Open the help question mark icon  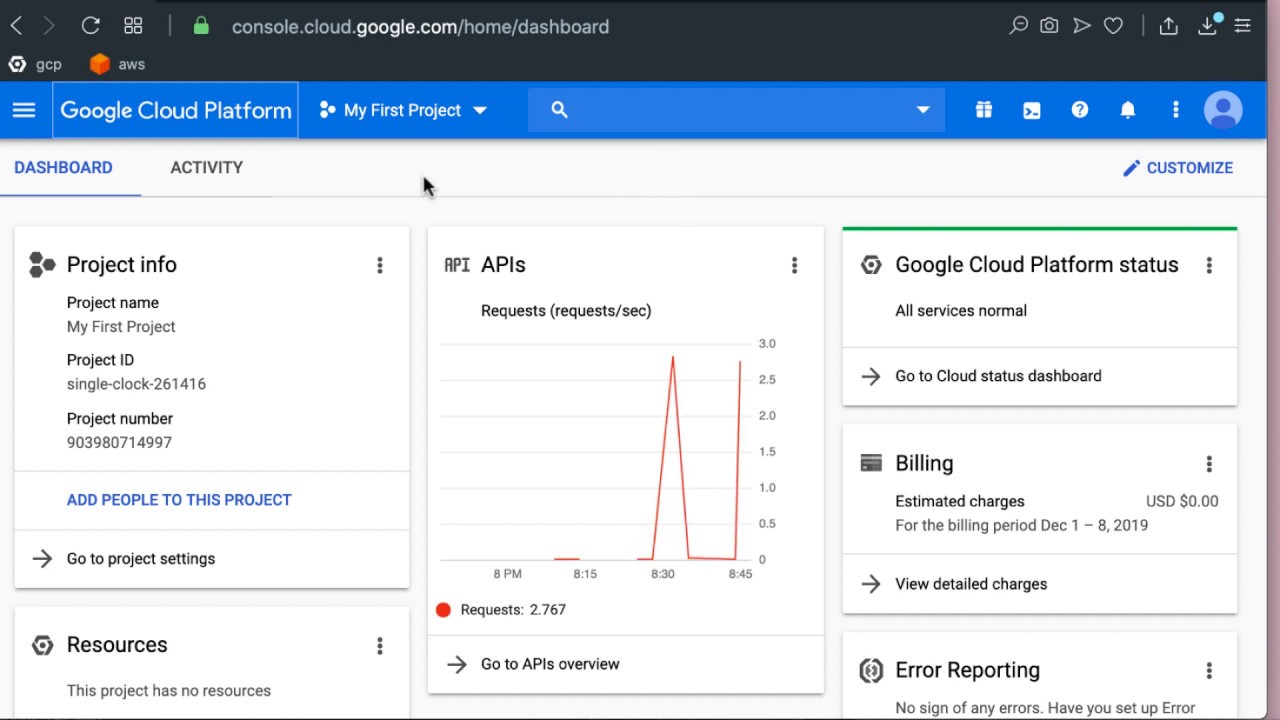1080,110
